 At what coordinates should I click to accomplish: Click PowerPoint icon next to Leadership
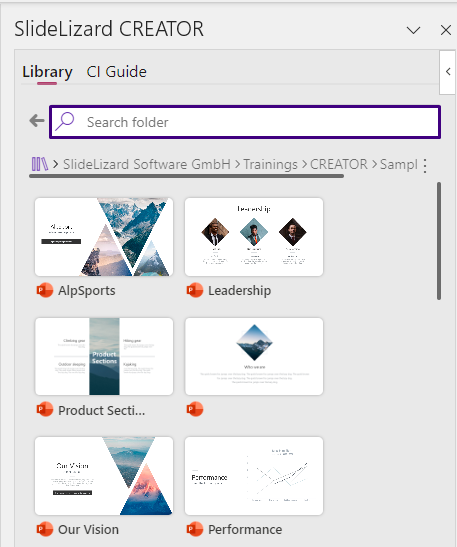click(x=195, y=290)
